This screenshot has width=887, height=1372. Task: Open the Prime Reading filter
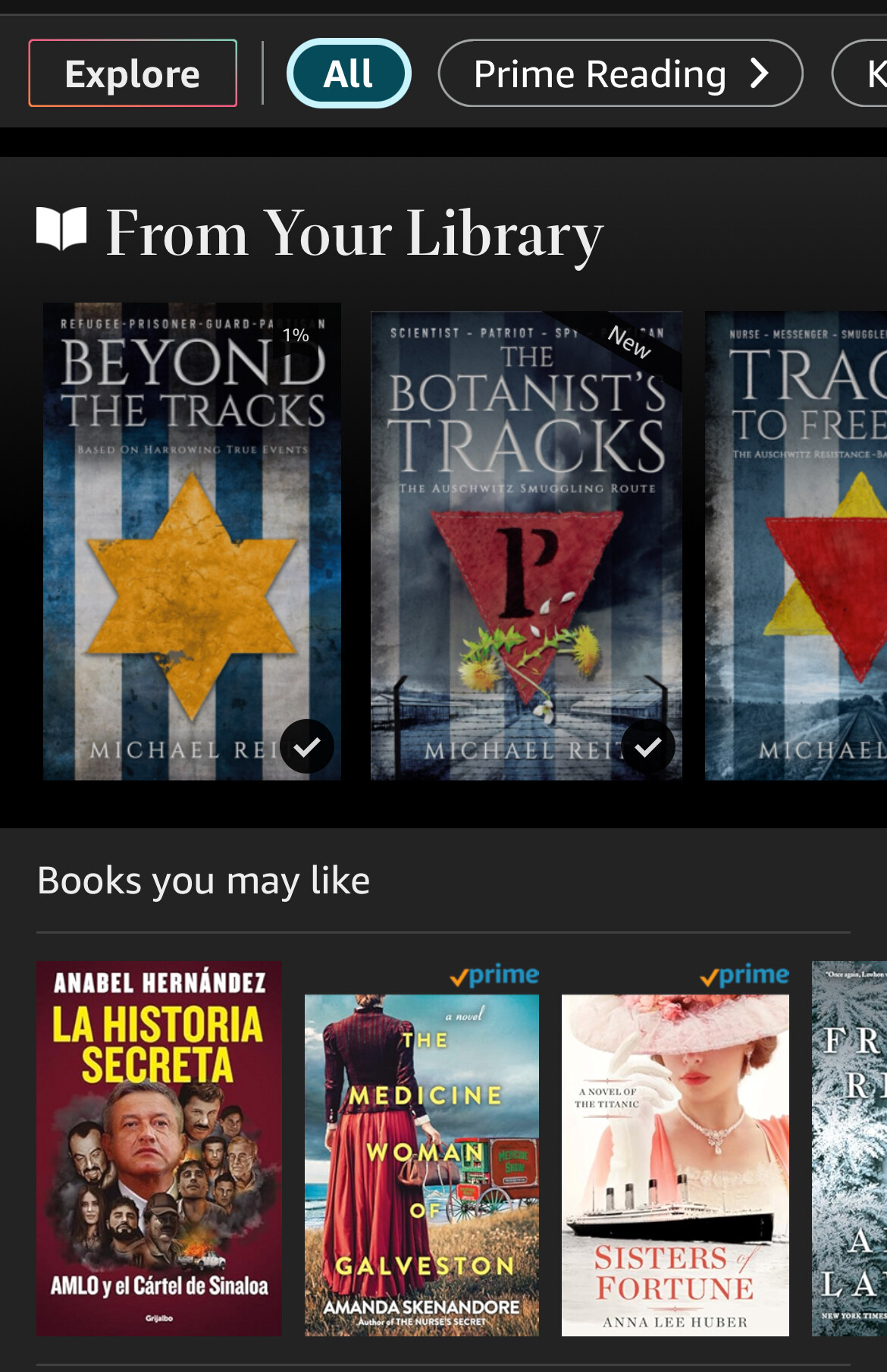(620, 74)
